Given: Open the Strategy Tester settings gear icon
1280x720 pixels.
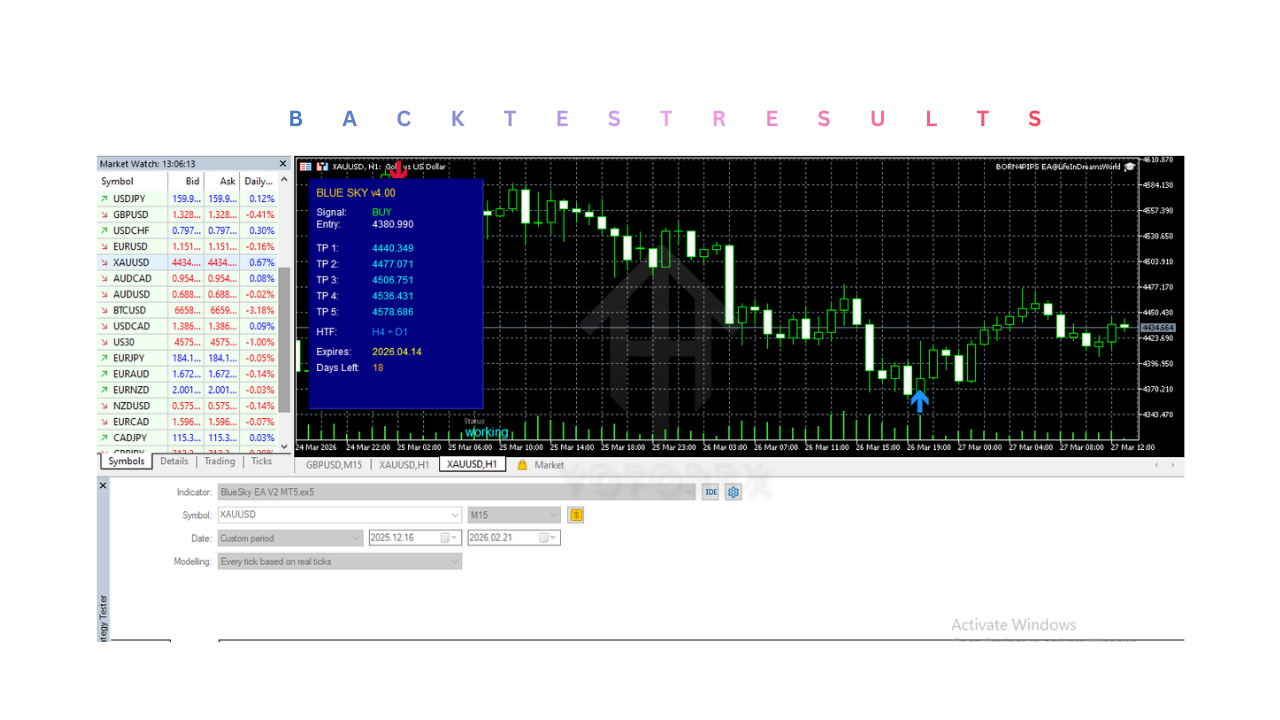Looking at the screenshot, I should pyautogui.click(x=735, y=492).
